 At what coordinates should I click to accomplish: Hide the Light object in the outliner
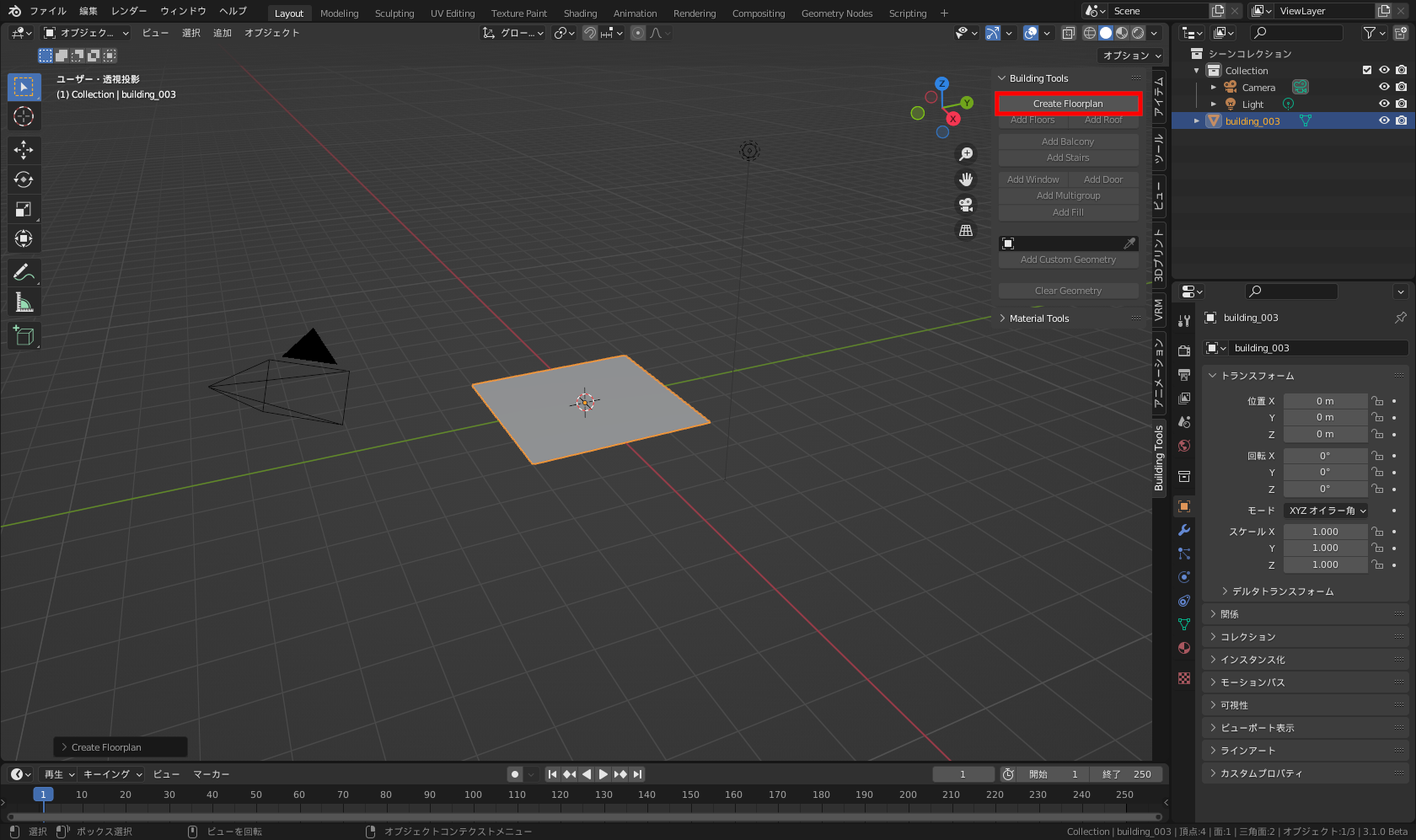pyautogui.click(x=1383, y=104)
